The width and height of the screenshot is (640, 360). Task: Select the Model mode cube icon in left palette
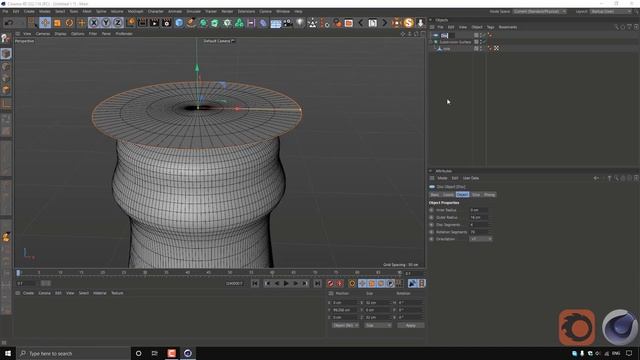(6, 53)
